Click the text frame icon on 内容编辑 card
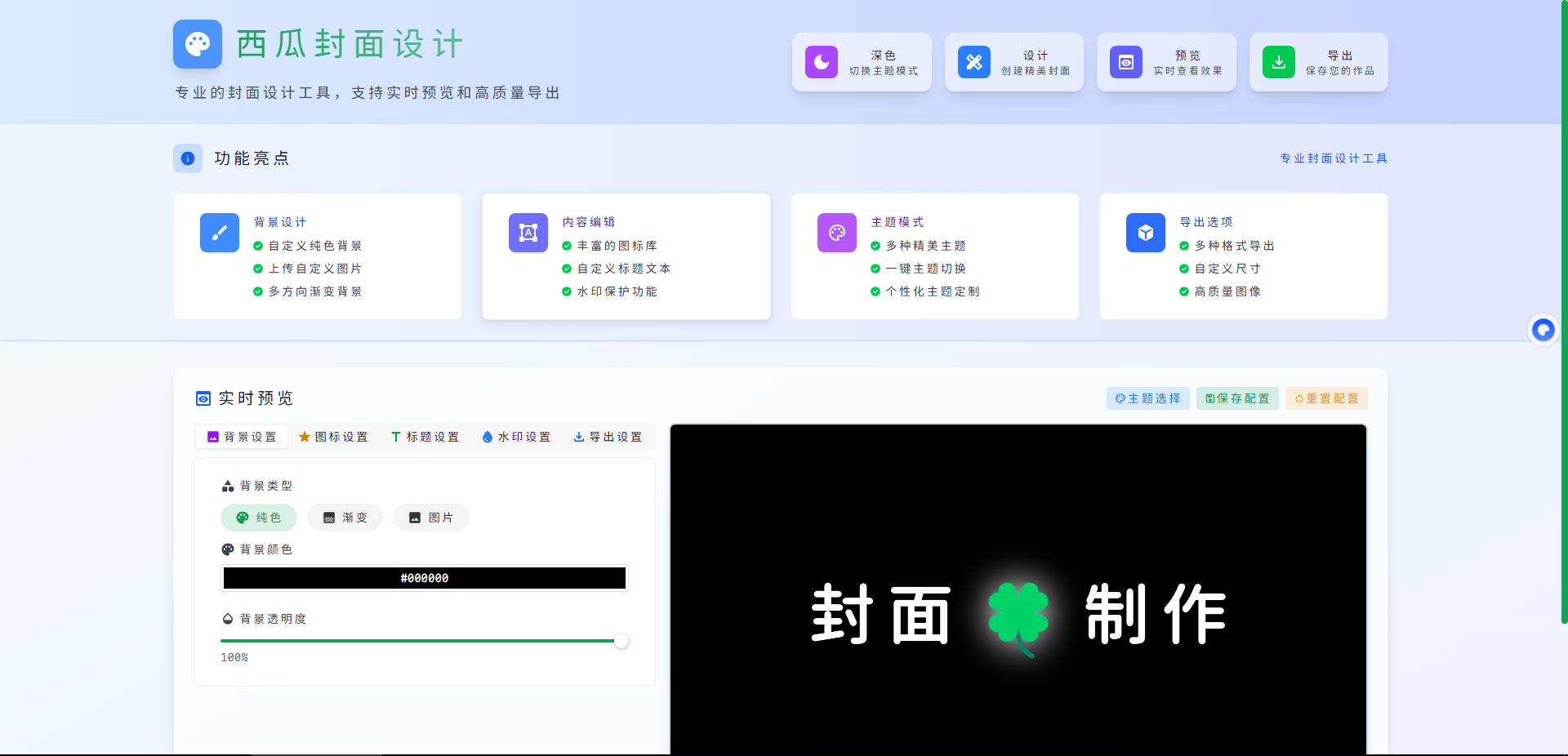The width and height of the screenshot is (1568, 756). (x=528, y=233)
